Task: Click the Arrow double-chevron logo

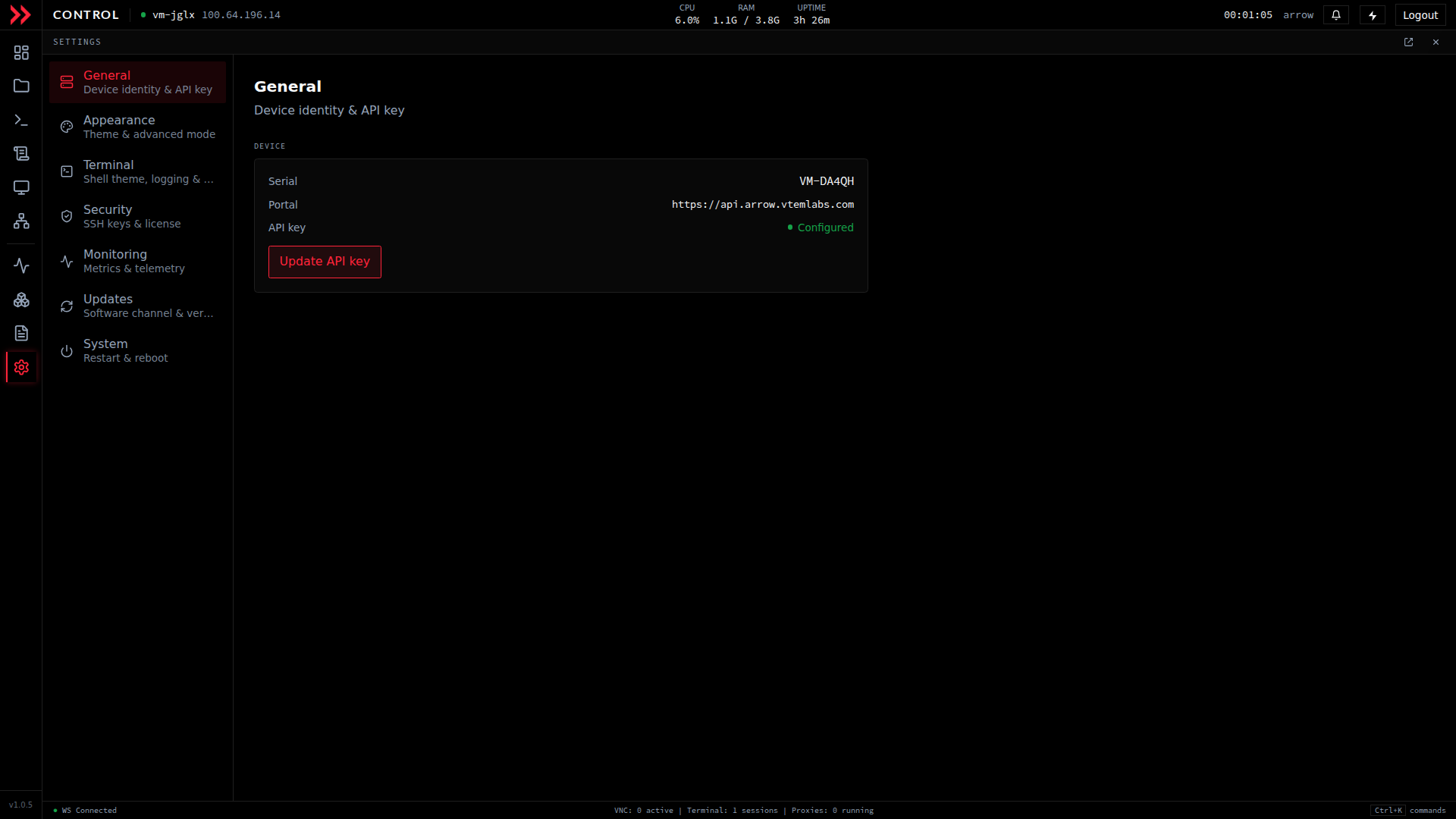Action: pyautogui.click(x=20, y=15)
